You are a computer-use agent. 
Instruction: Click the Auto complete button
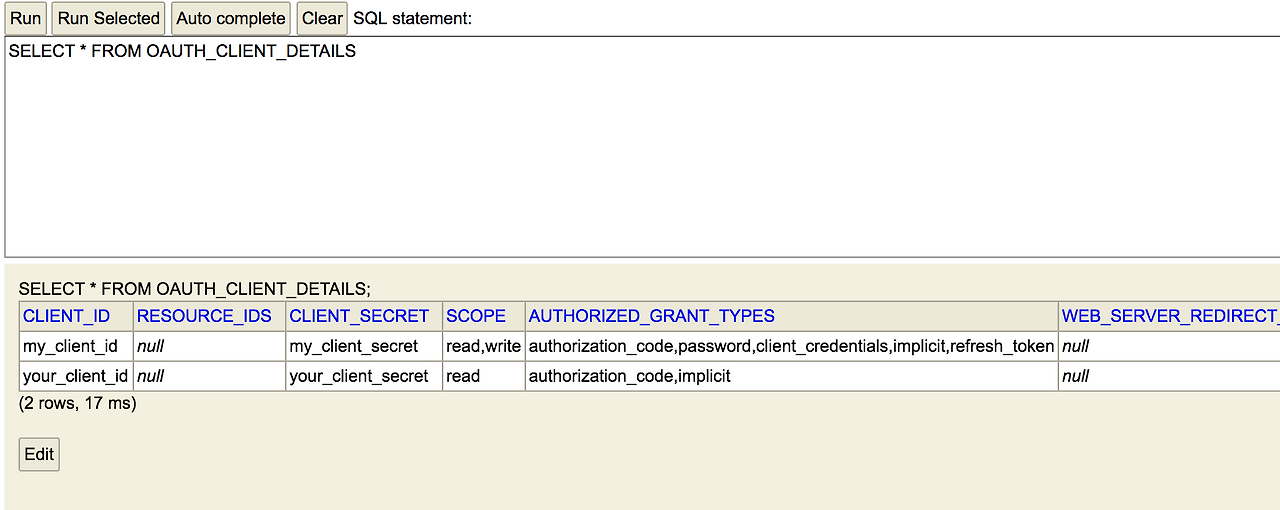point(231,18)
